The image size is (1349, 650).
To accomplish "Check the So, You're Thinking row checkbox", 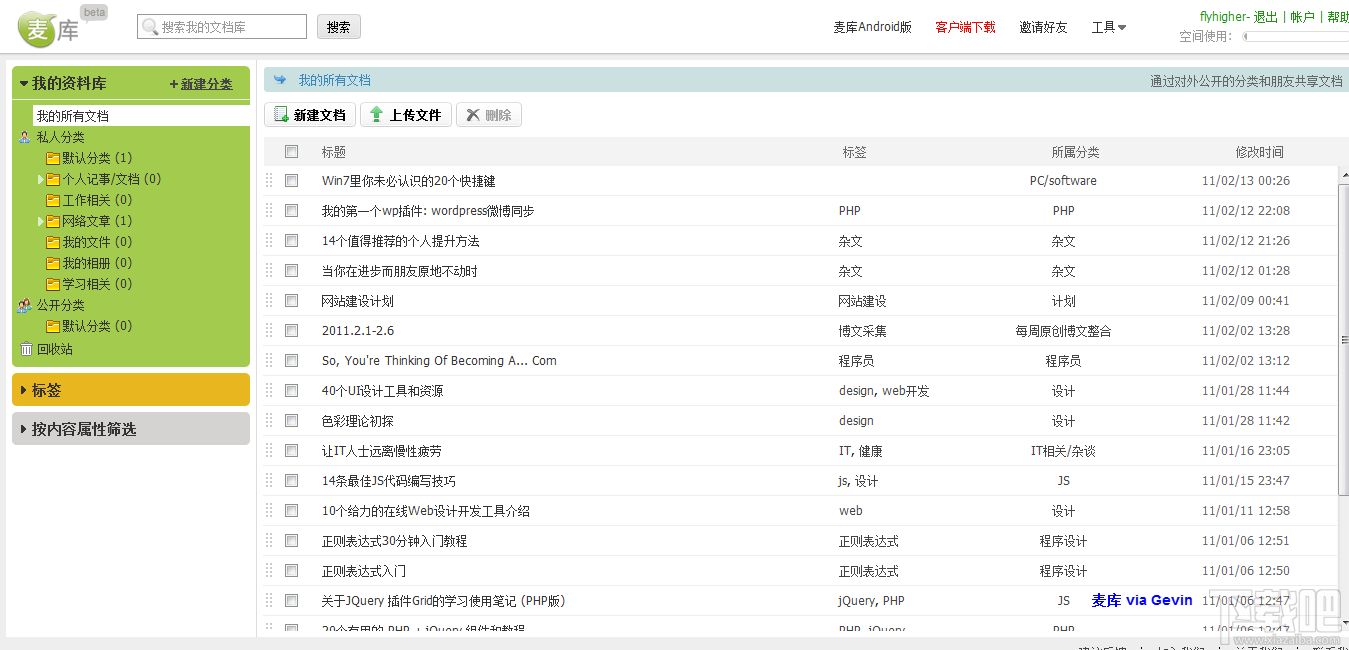I will [x=291, y=361].
